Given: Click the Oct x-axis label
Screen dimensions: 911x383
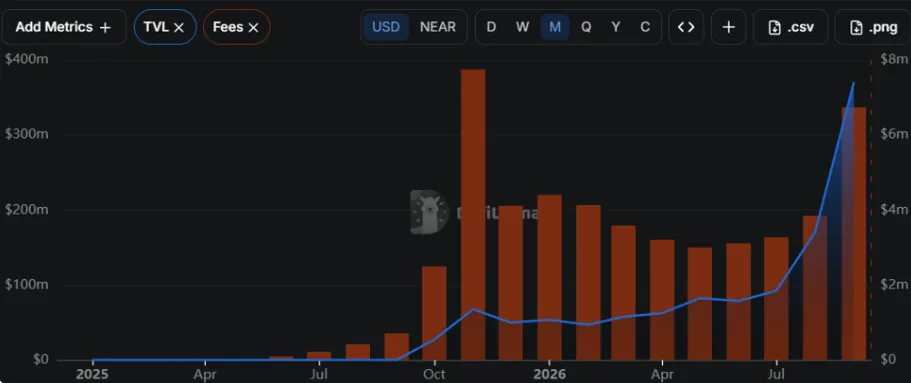Looking at the screenshot, I should pos(435,373).
